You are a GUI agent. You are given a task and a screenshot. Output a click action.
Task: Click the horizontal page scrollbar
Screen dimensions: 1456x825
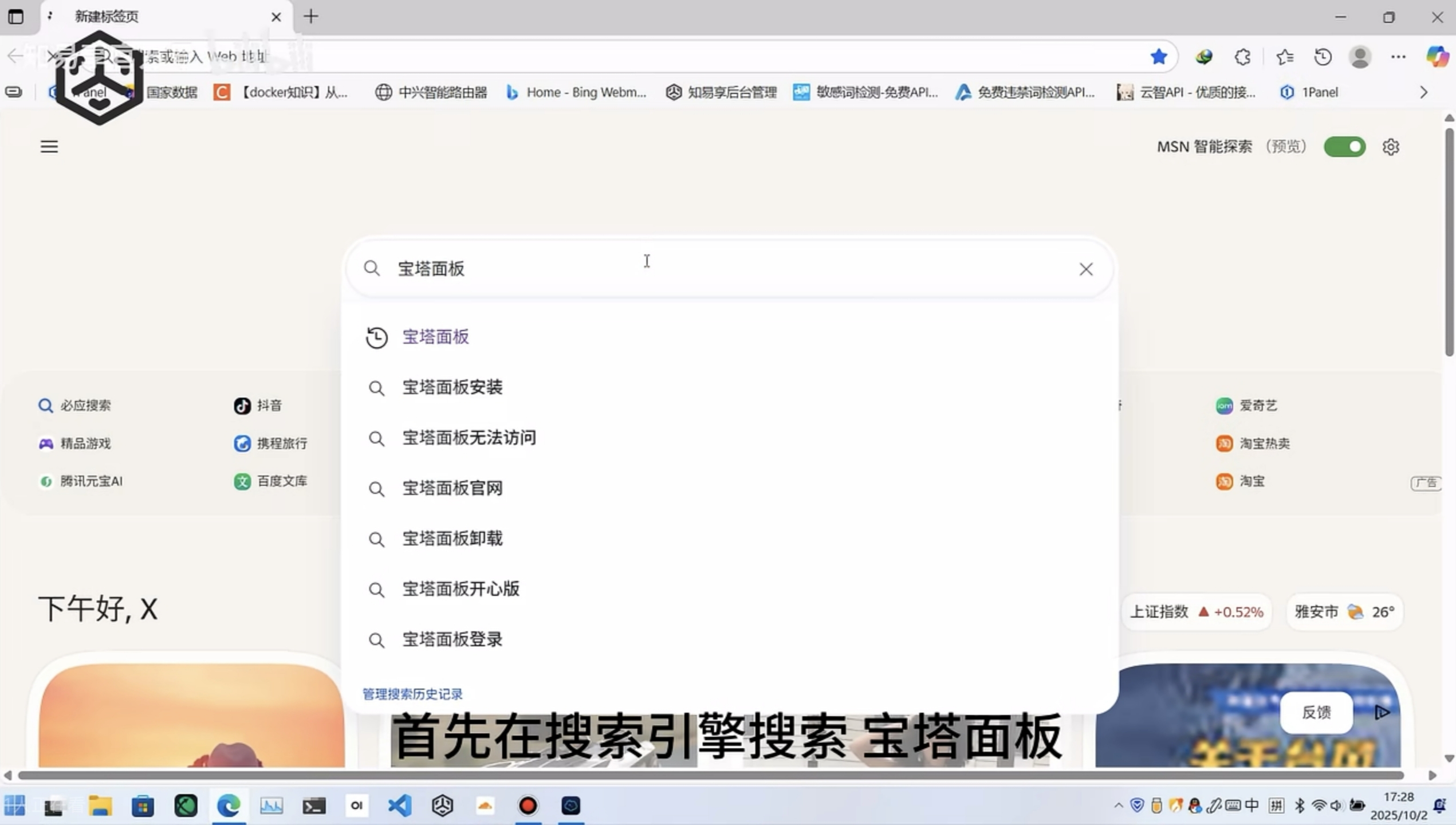pos(710,775)
